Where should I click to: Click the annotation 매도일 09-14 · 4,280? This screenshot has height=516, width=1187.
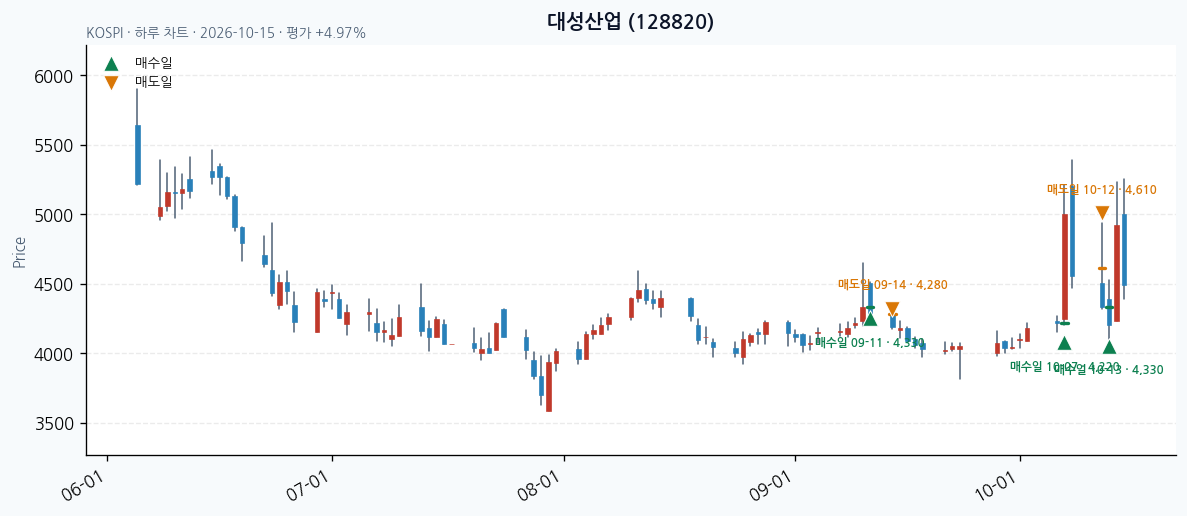(x=893, y=284)
